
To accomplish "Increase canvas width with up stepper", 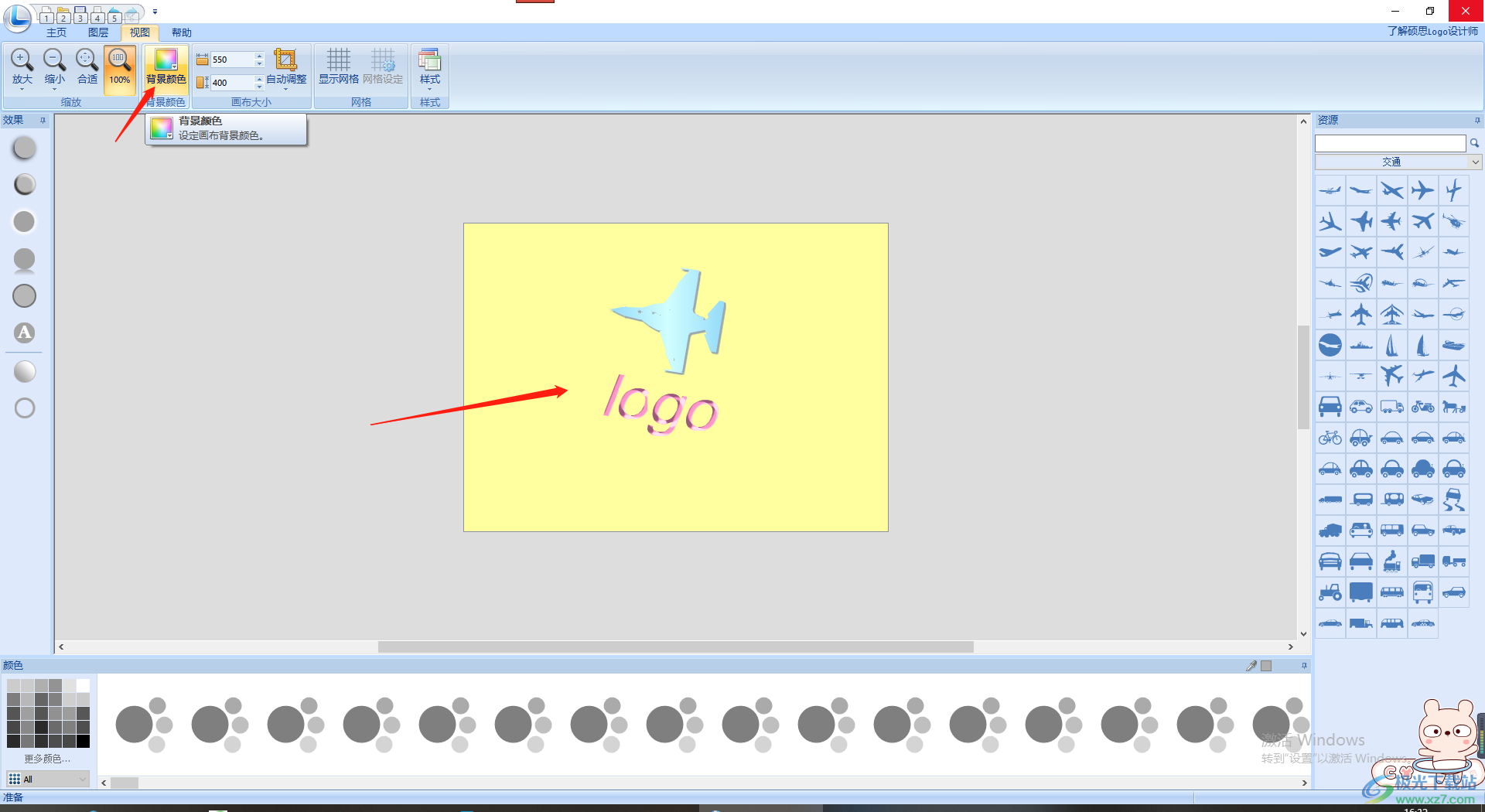I will pos(259,56).
